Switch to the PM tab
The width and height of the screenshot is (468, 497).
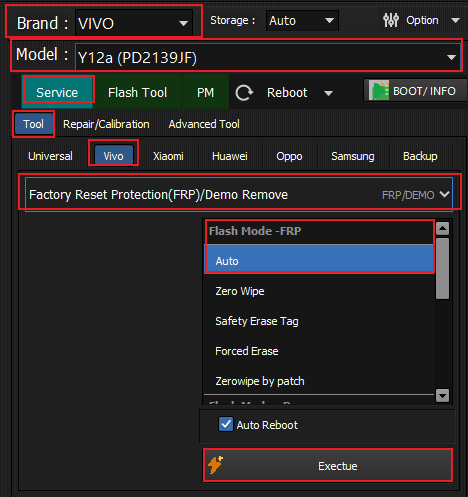[205, 92]
